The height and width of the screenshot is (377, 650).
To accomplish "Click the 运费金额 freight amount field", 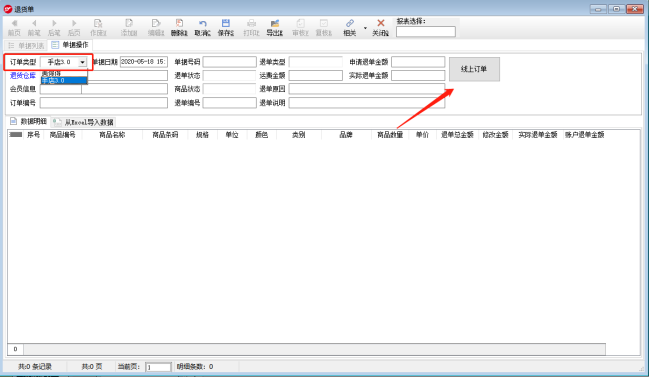I will click(315, 75).
